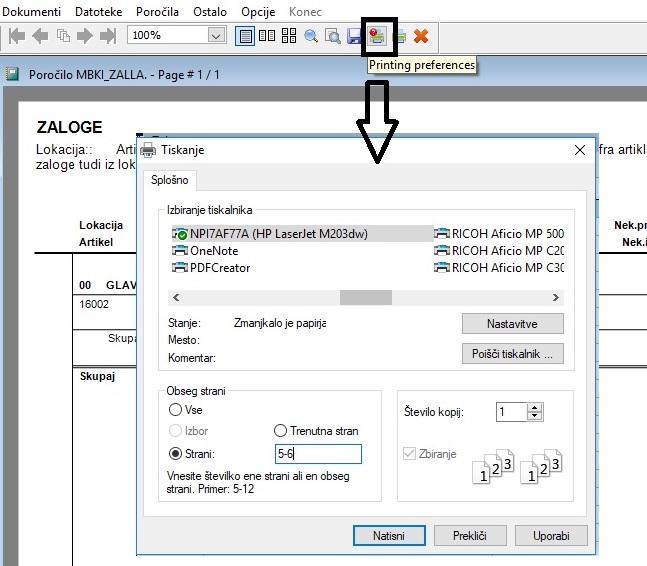647x566 pixels.
Task: Open the Poročila menu
Action: pos(157,12)
